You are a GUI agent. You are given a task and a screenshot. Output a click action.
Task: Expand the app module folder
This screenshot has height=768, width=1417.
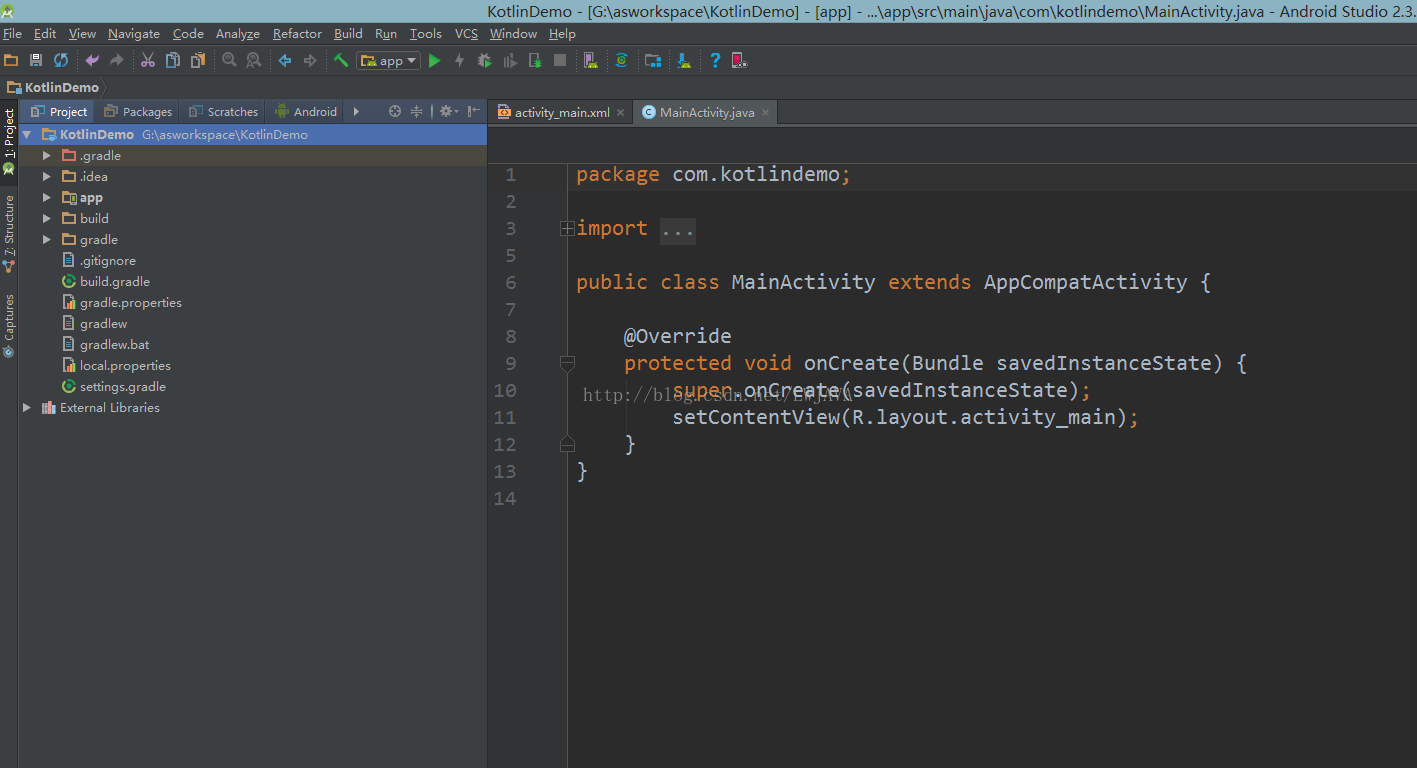47,197
